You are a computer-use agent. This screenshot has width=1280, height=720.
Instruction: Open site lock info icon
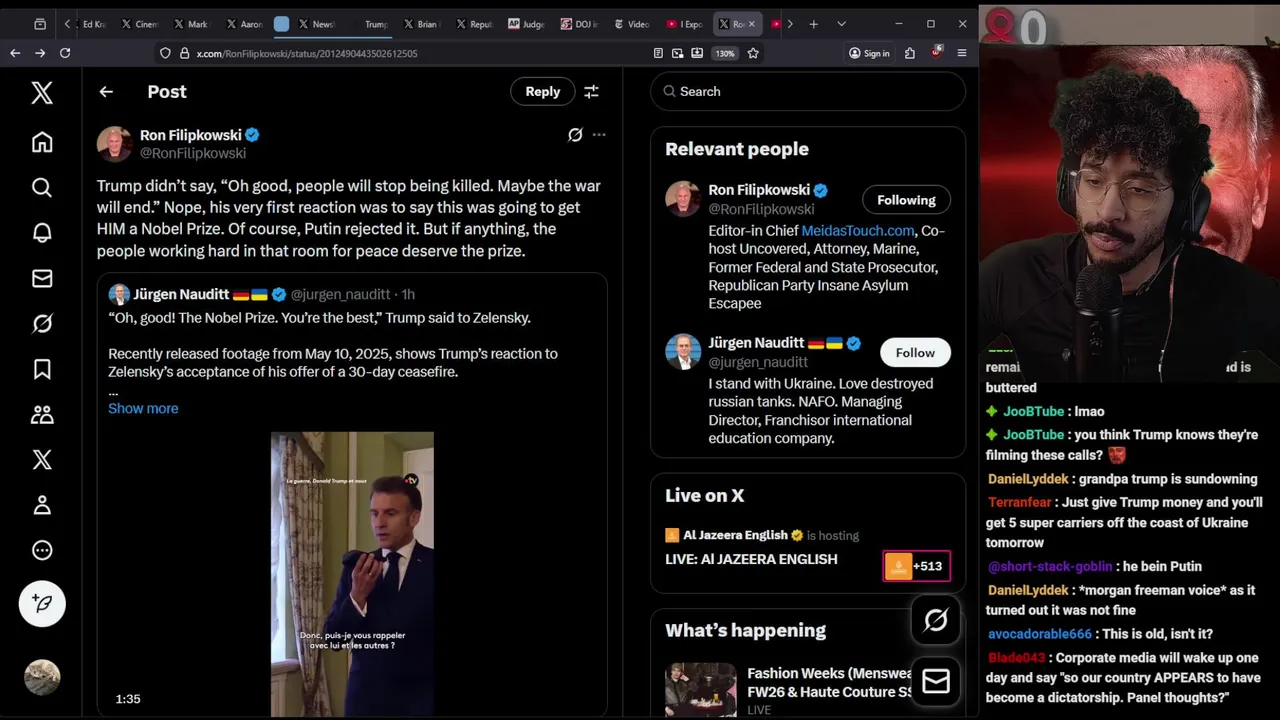click(x=184, y=53)
